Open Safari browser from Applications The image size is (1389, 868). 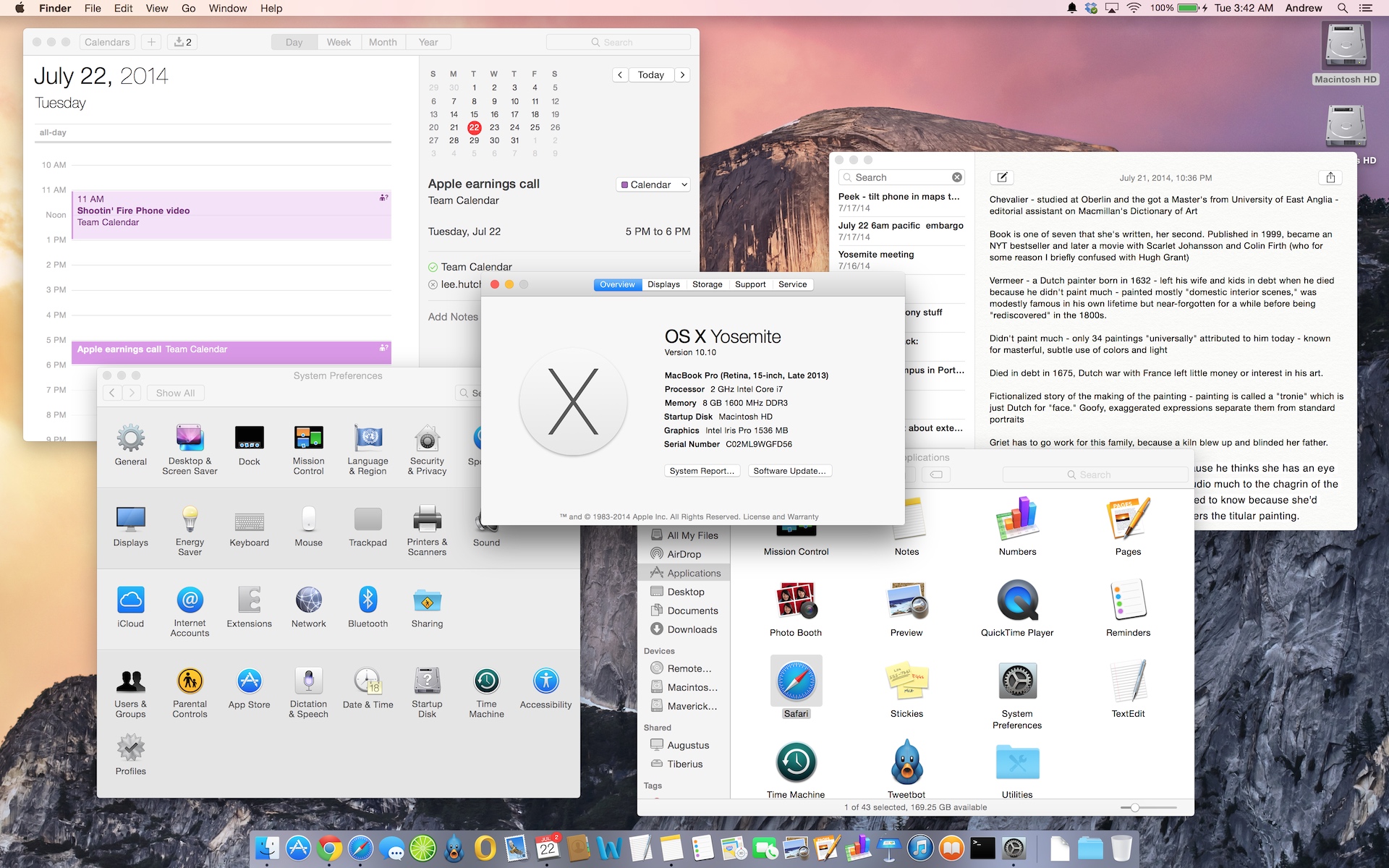pyautogui.click(x=794, y=681)
